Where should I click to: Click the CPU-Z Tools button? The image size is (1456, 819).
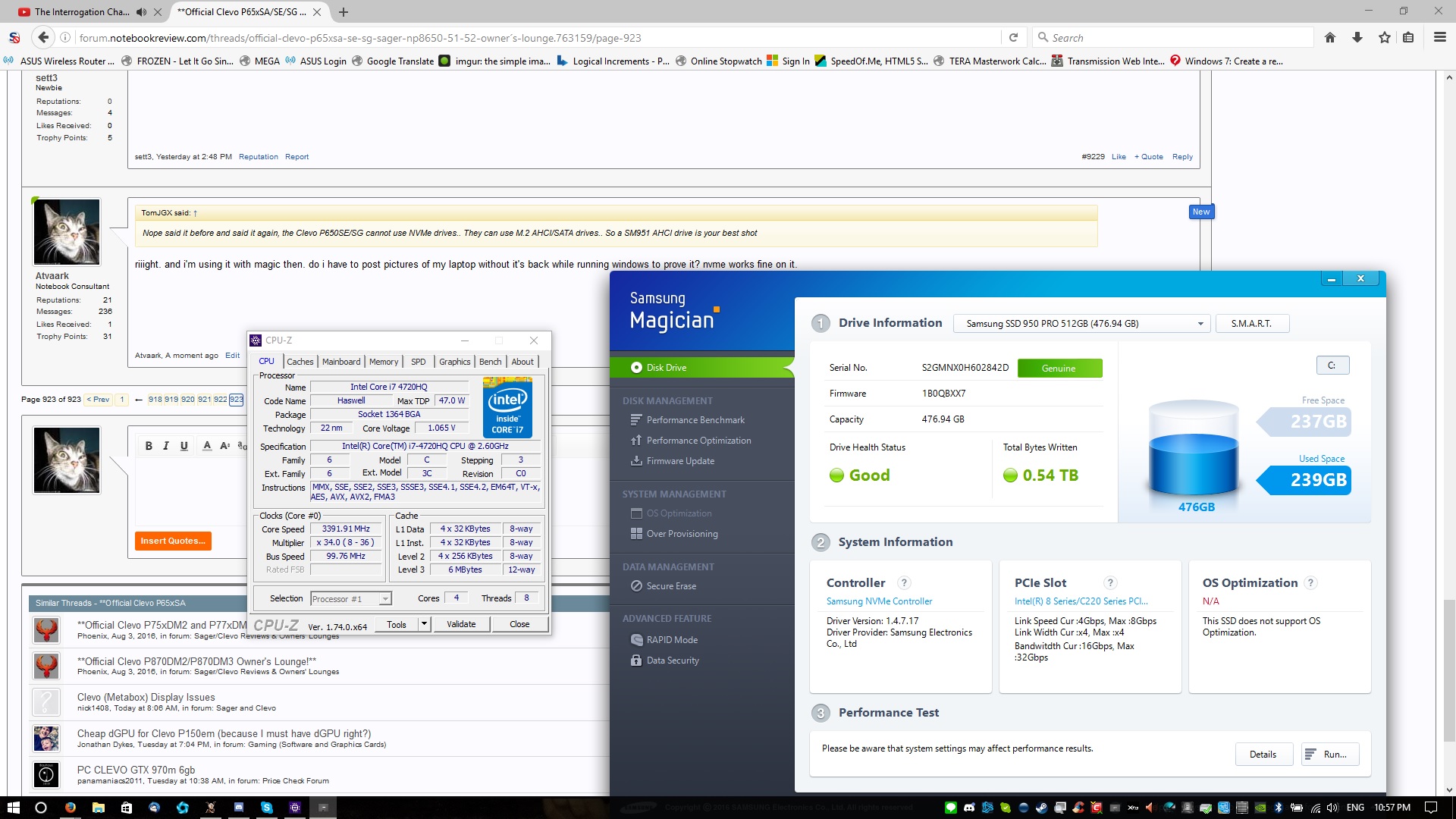coord(397,624)
